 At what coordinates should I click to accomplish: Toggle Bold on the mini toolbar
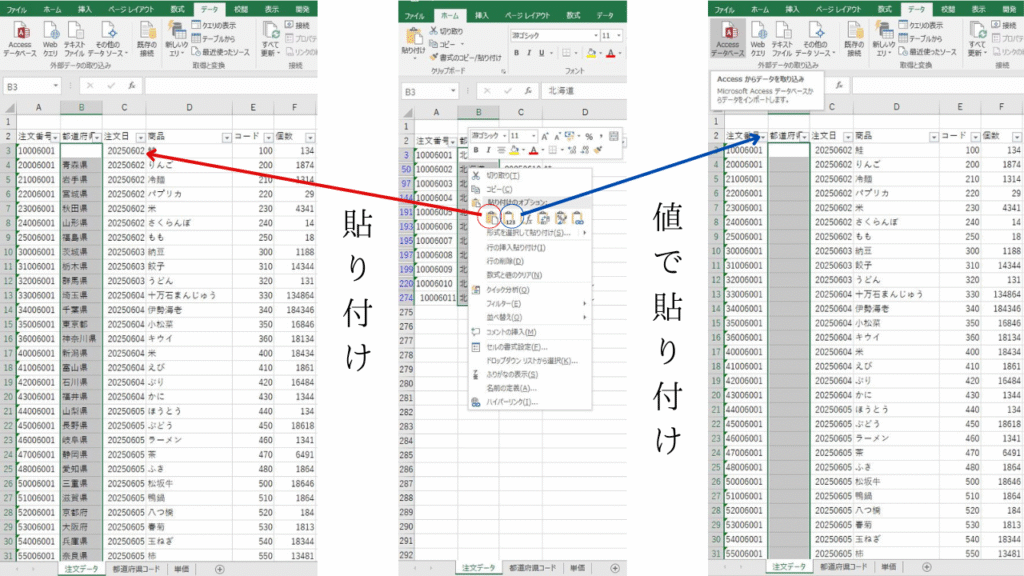pos(476,150)
